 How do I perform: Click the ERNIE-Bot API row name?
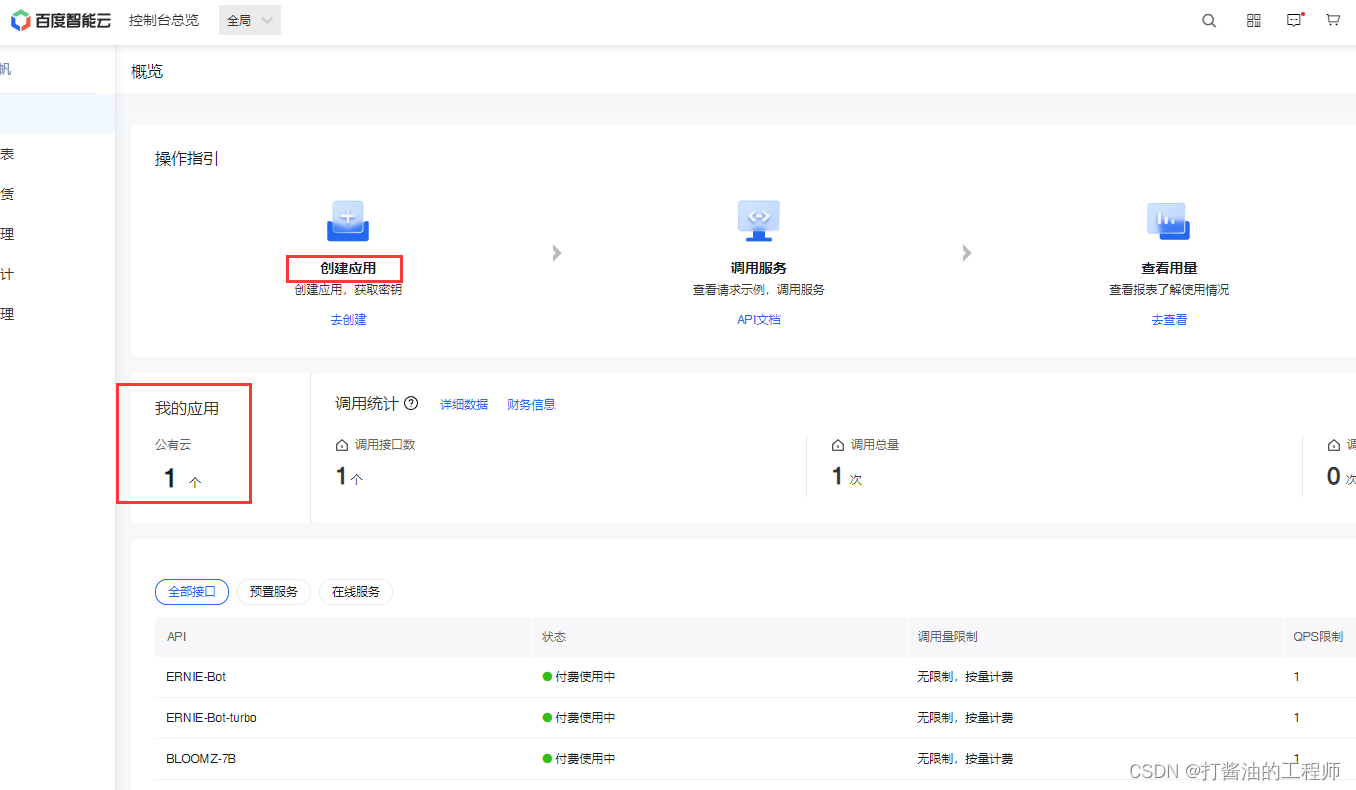tap(196, 677)
